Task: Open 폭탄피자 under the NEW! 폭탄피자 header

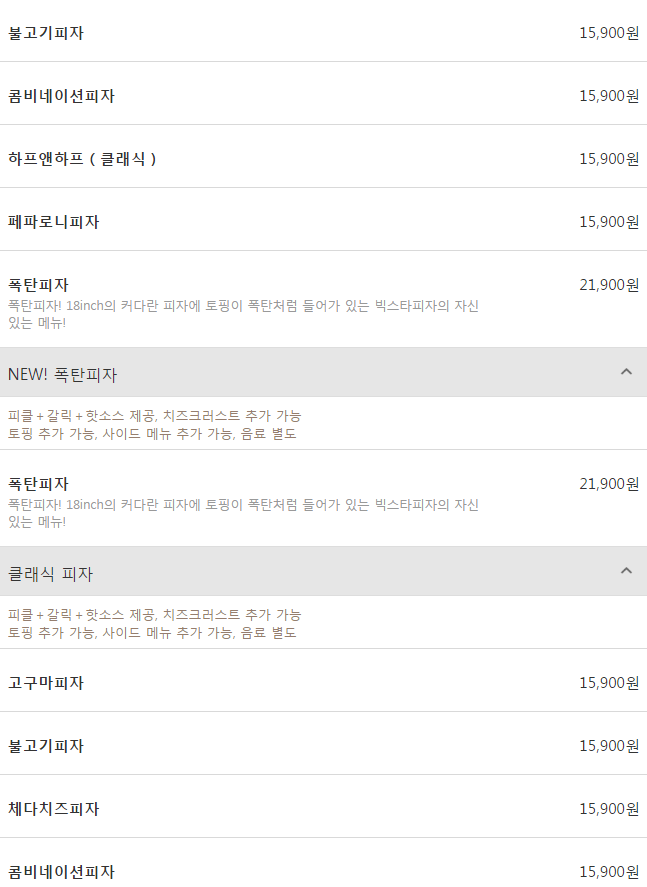Action: pos(38,484)
